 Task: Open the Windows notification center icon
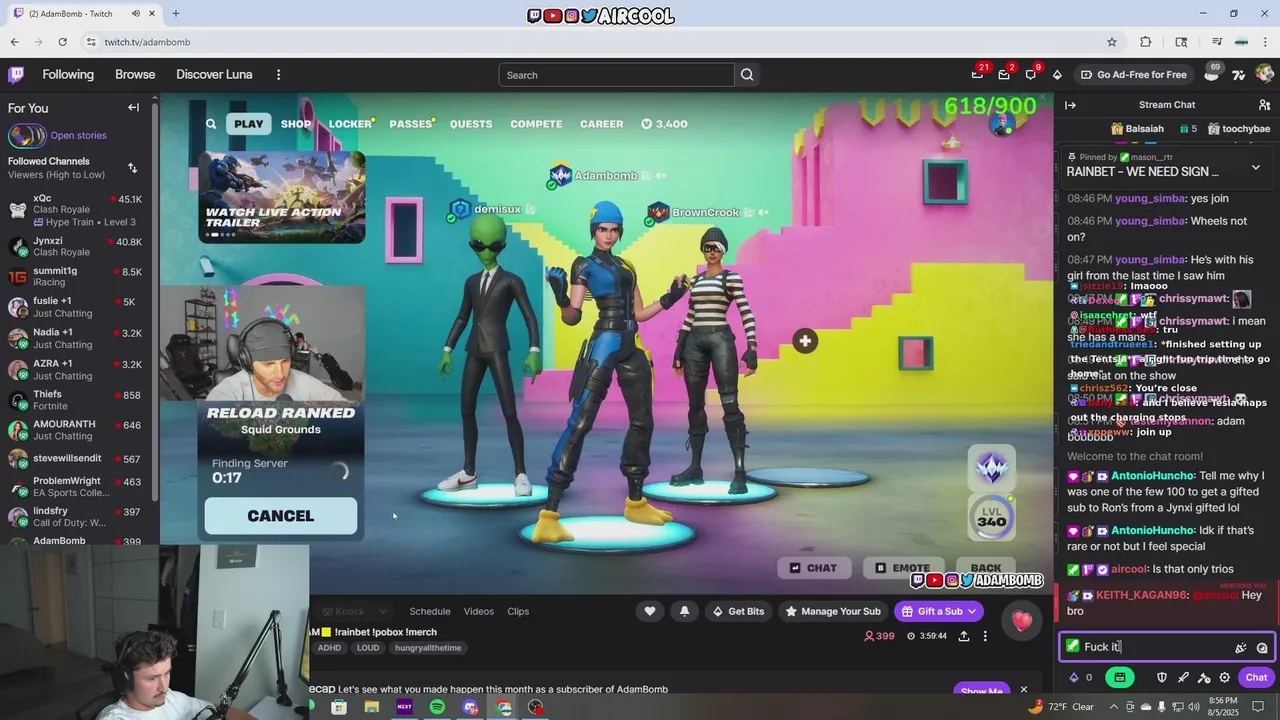tap(1258, 707)
